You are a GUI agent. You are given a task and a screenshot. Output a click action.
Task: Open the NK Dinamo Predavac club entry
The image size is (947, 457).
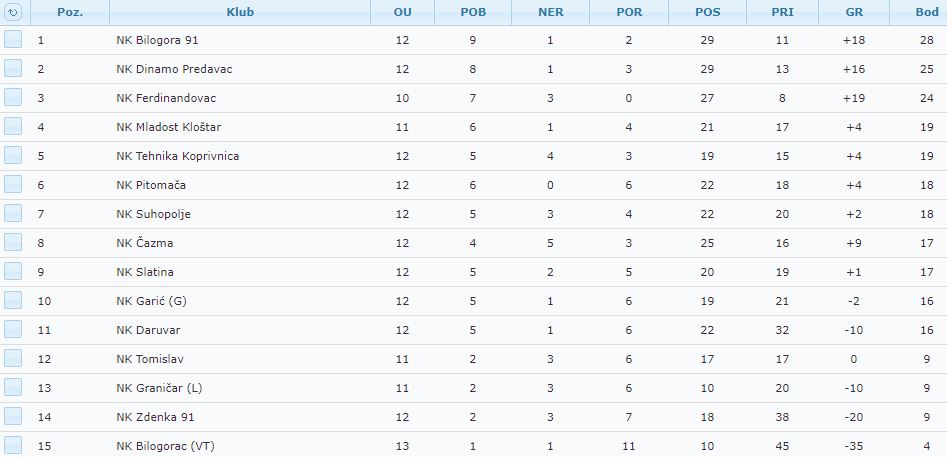pos(174,69)
